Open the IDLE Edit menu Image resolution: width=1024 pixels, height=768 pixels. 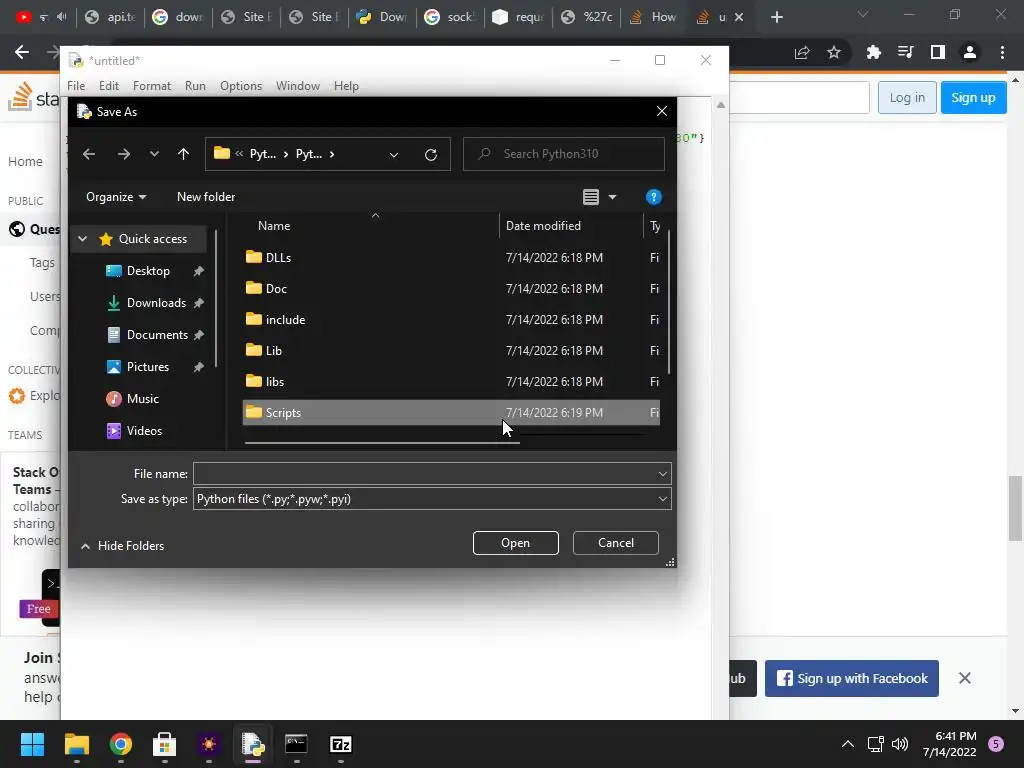(108, 86)
